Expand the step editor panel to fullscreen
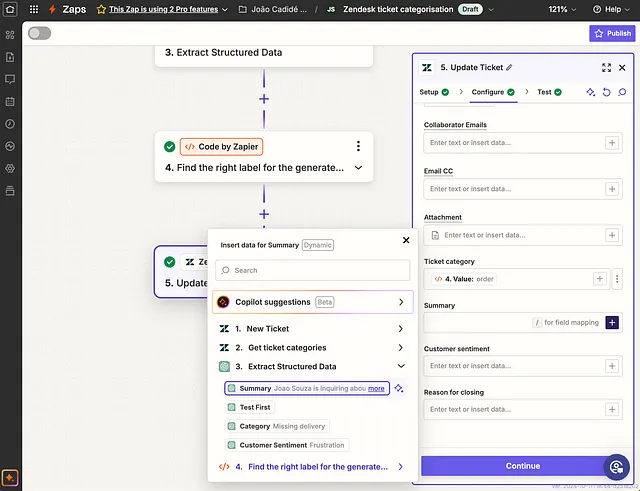Viewport: 640px width, 491px height. [607, 68]
